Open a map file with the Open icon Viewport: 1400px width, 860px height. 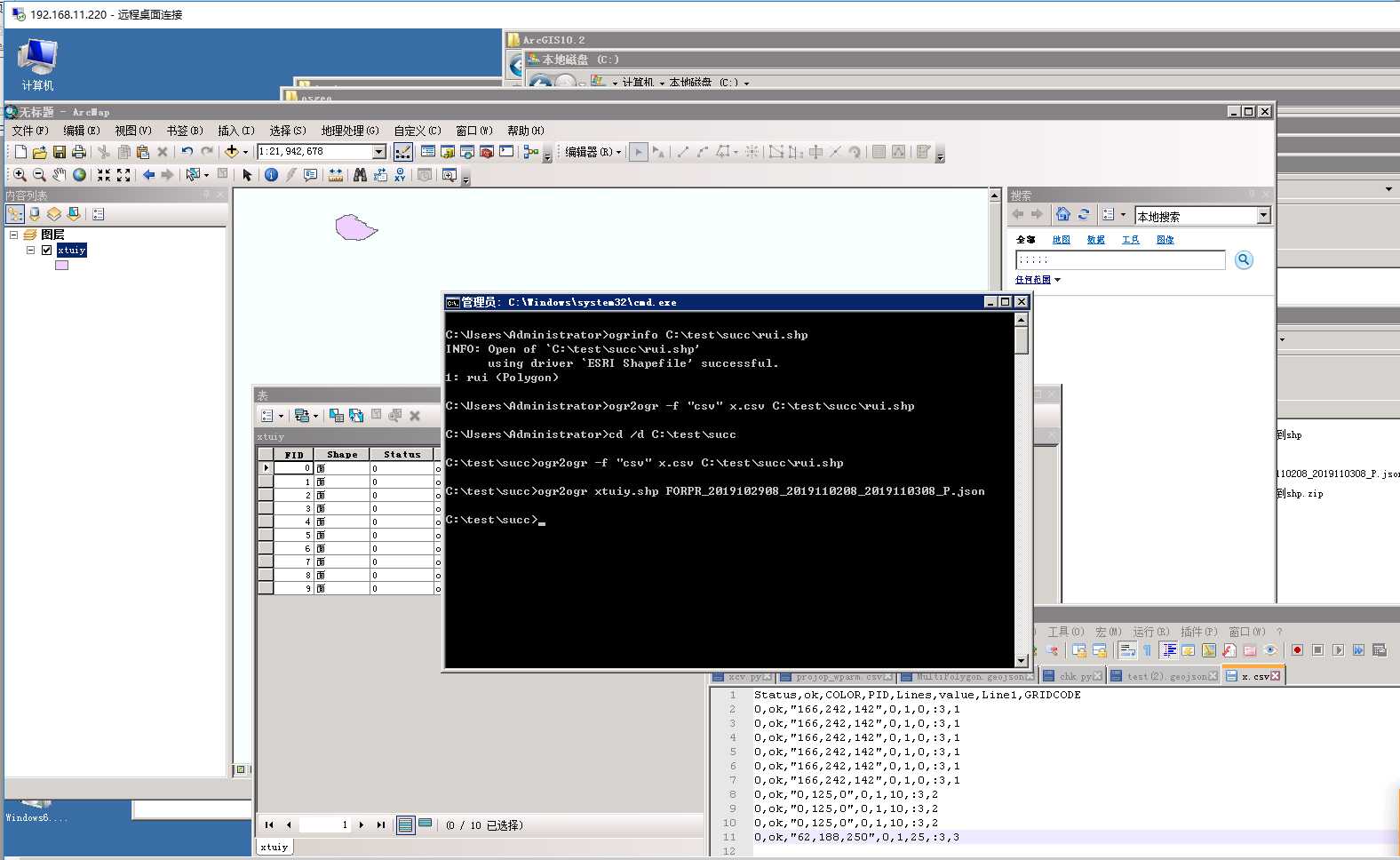(39, 152)
